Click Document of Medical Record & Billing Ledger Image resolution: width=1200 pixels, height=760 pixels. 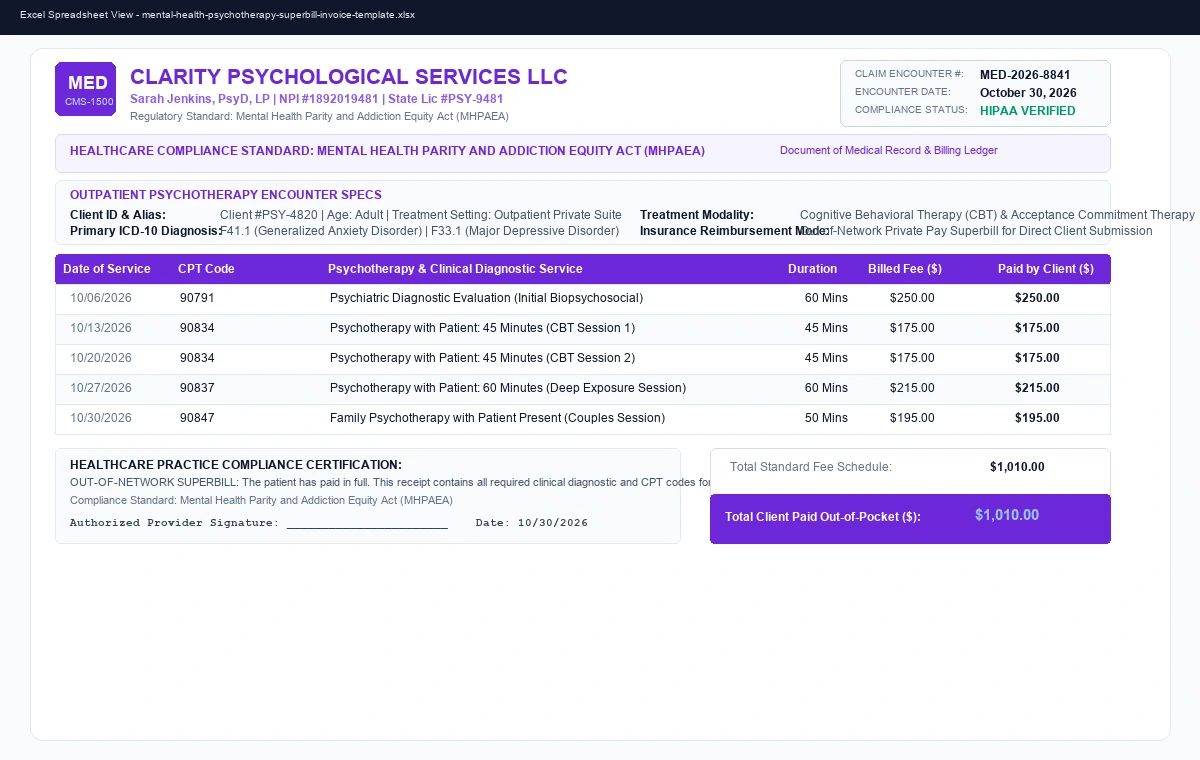889,150
